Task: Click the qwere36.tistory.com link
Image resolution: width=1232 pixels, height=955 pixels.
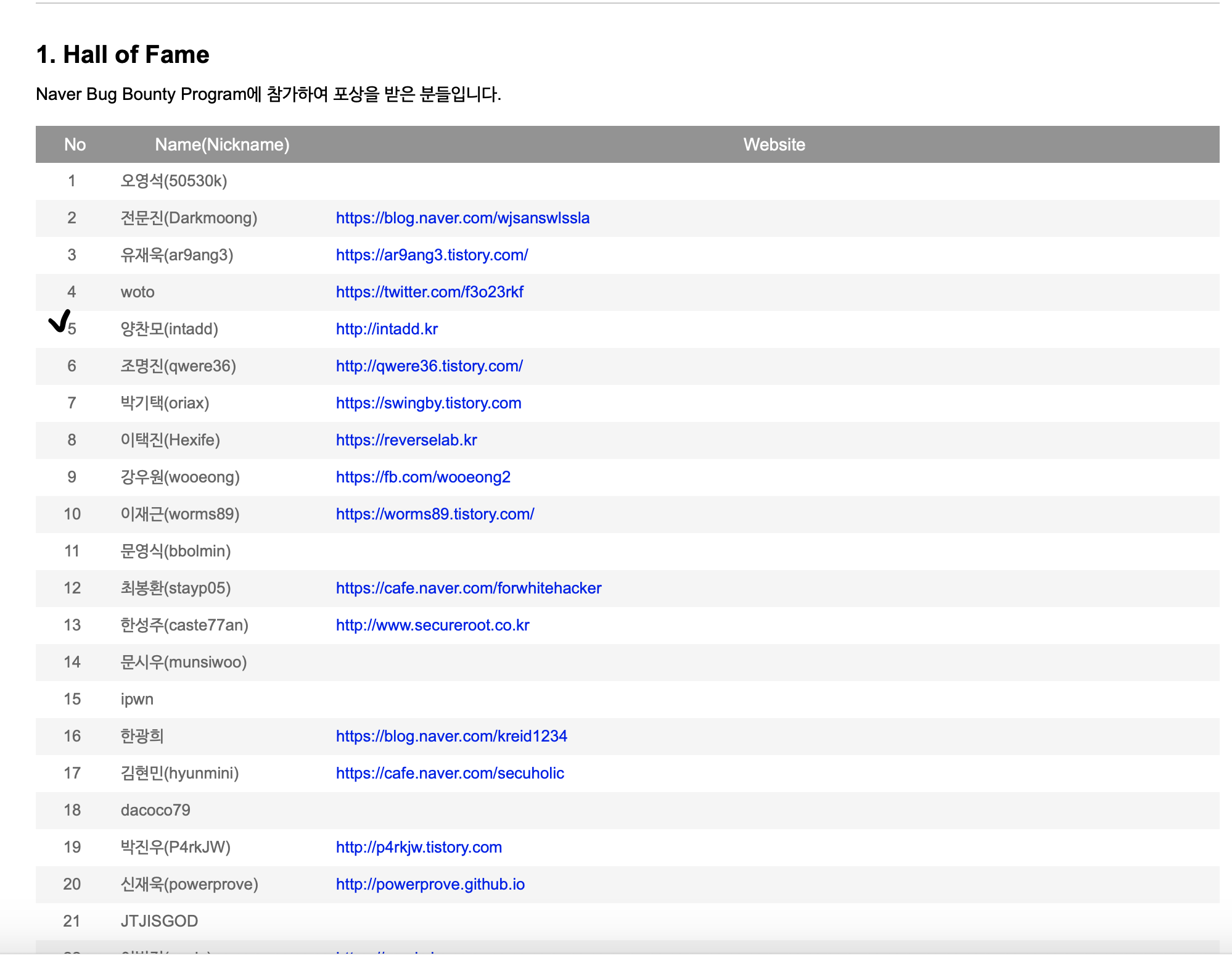Action: pos(429,366)
